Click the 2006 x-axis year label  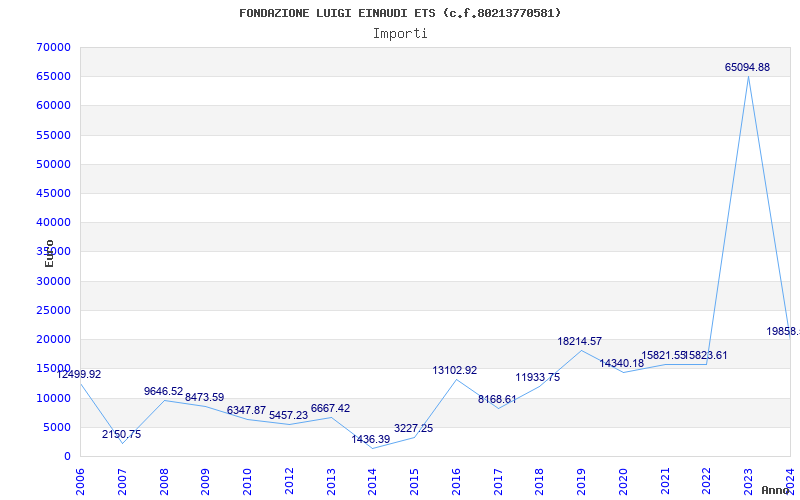pos(80,481)
